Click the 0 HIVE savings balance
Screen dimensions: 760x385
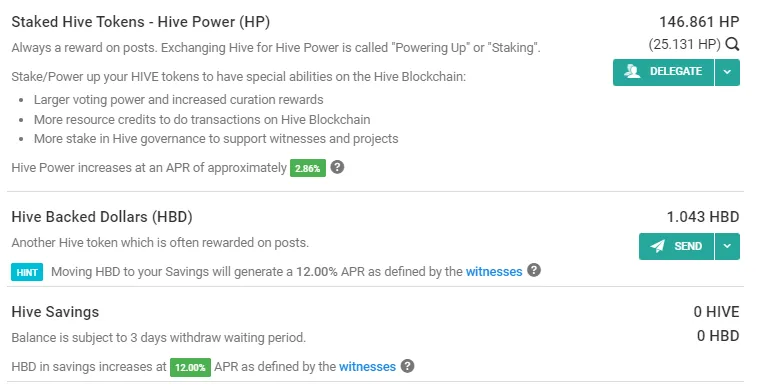(x=716, y=312)
